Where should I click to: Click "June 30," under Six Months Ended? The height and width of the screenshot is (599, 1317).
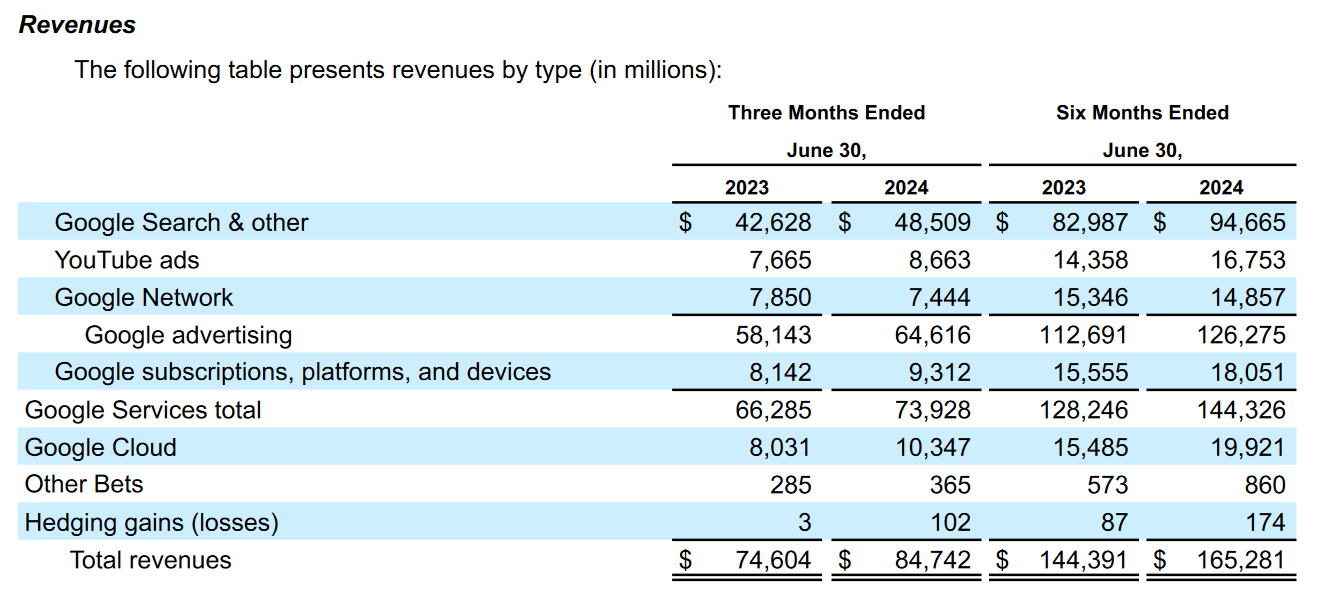click(x=1142, y=151)
